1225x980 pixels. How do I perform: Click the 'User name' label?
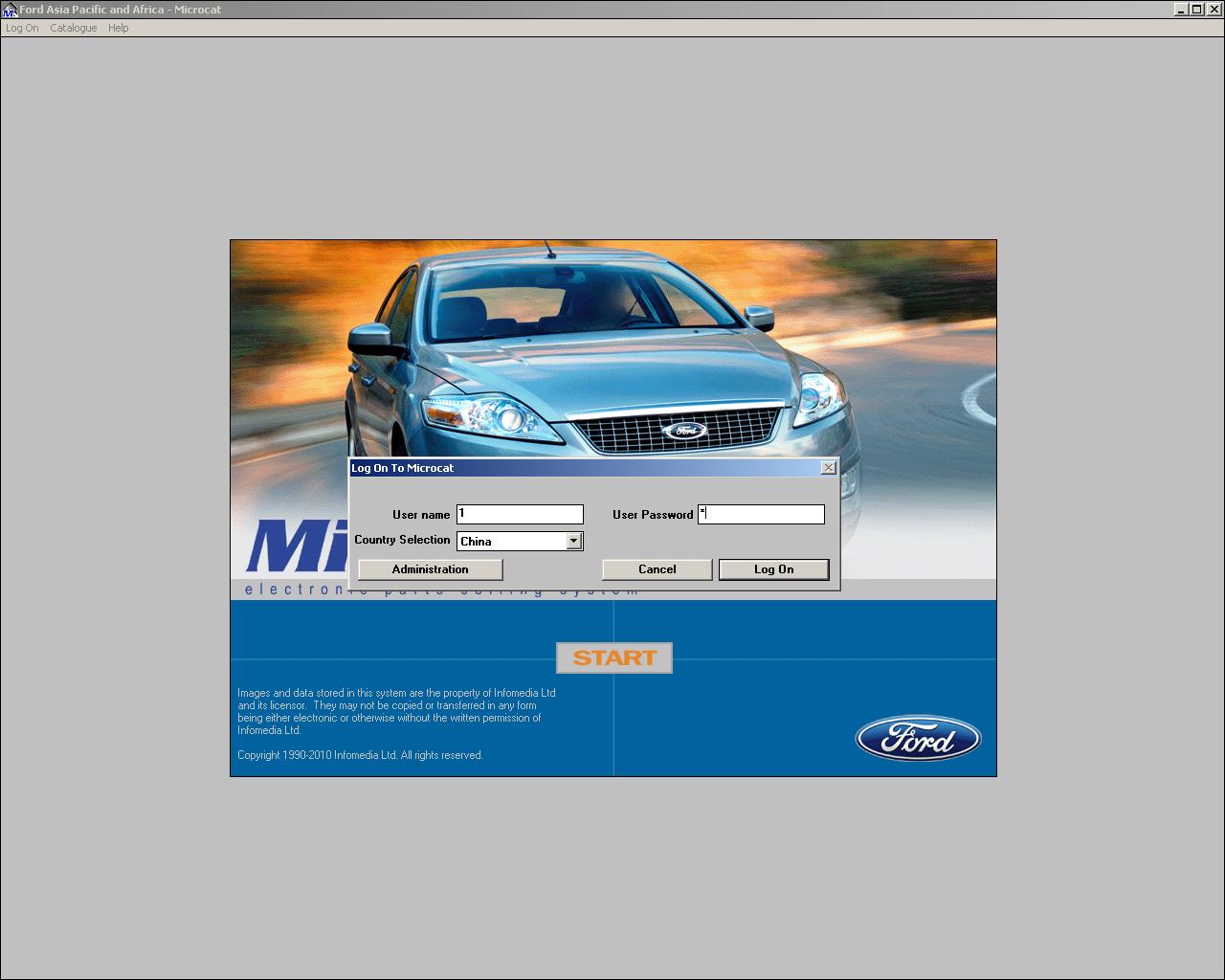(x=421, y=515)
